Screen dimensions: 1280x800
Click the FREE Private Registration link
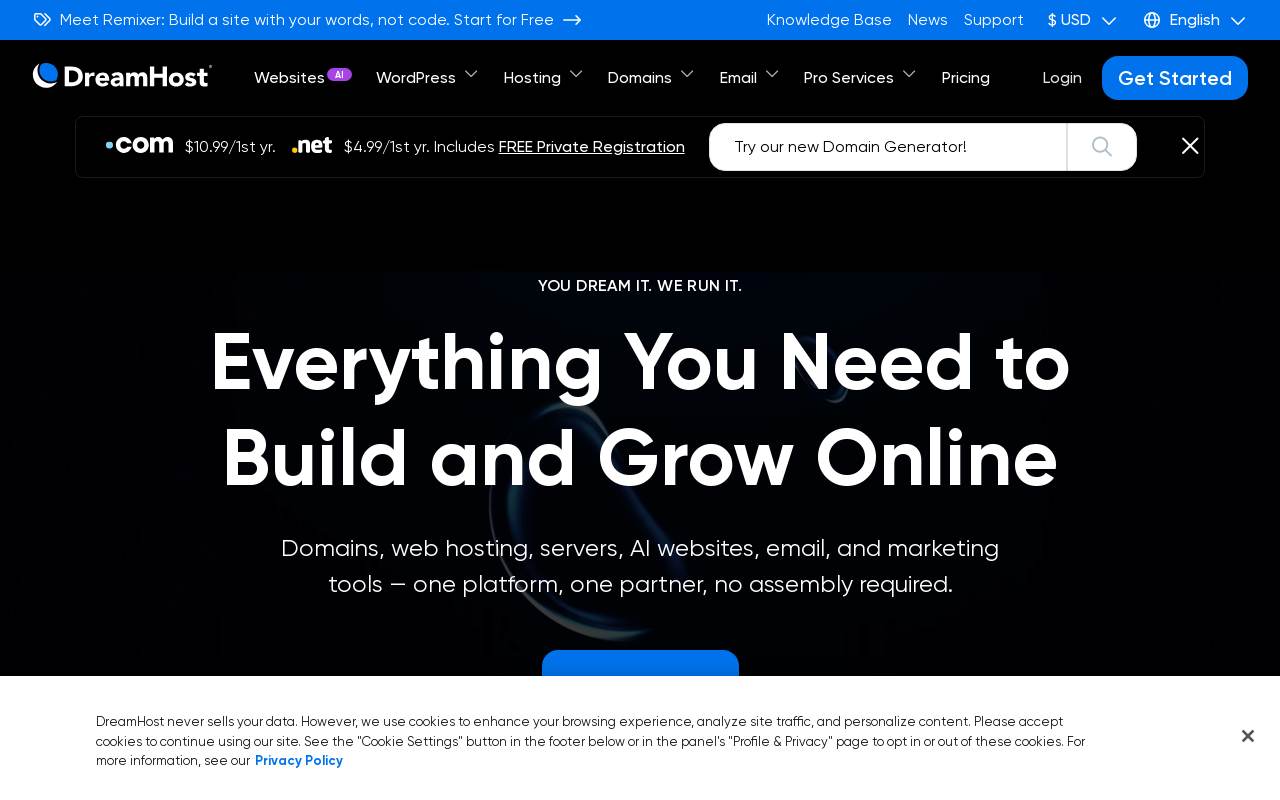tap(592, 147)
